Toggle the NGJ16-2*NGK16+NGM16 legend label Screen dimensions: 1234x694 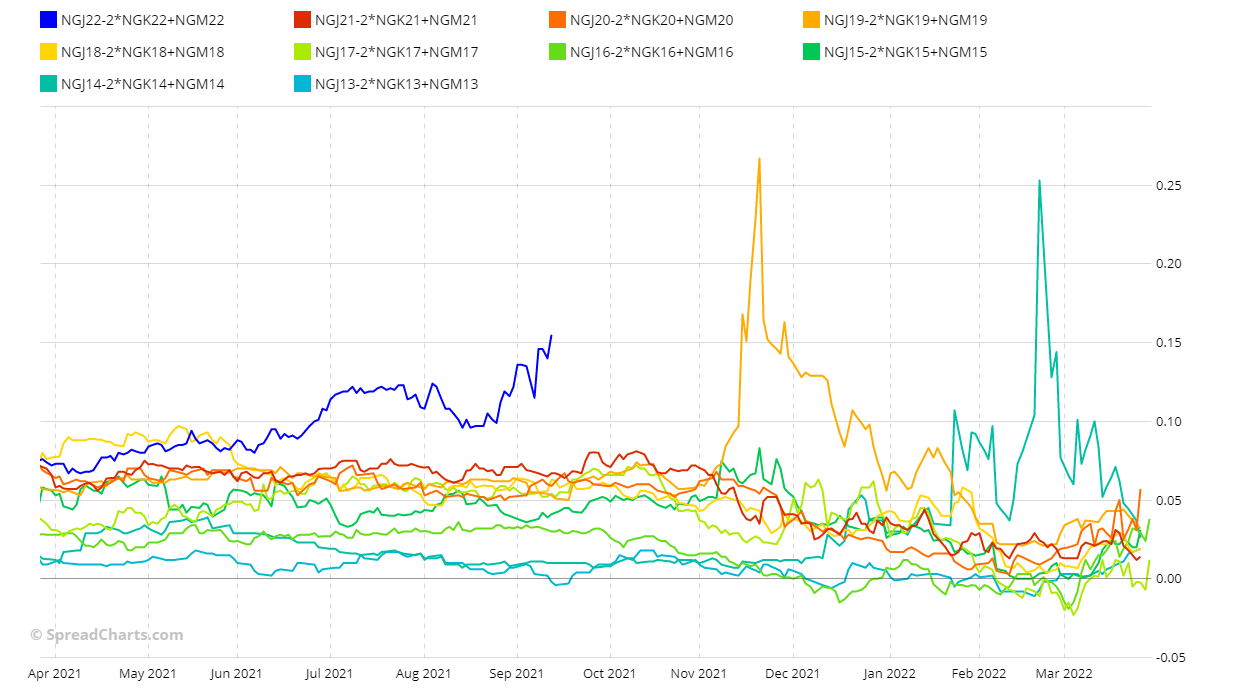(652, 52)
